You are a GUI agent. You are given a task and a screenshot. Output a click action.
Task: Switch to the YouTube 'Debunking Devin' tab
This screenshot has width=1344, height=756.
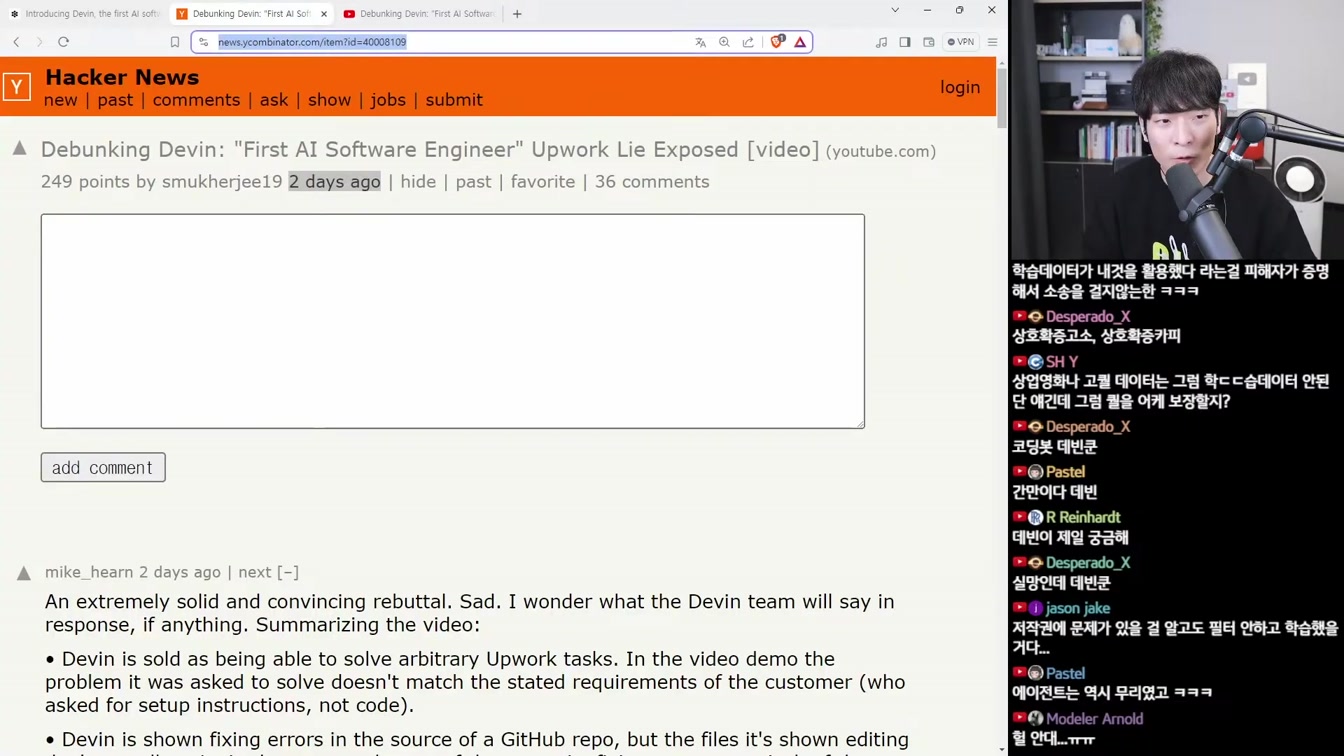coord(419,14)
